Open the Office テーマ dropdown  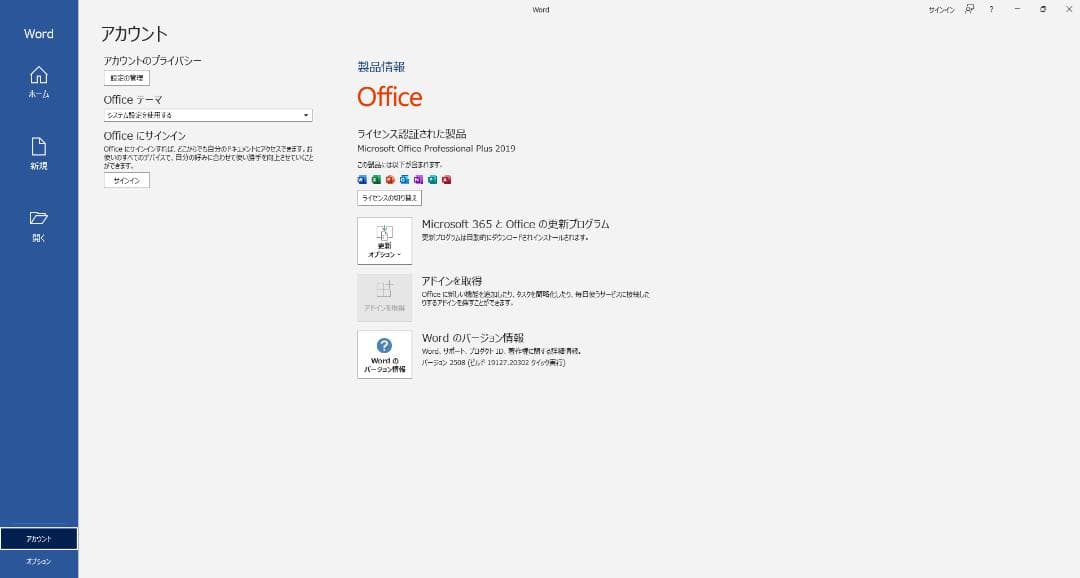(x=305, y=115)
